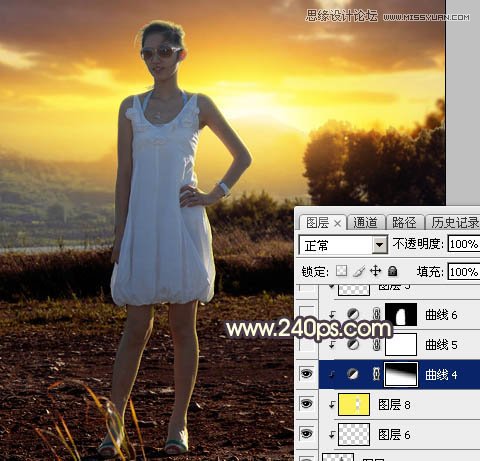Toggle lock position move icon
Viewport: 480px width, 461px height.
375,271
